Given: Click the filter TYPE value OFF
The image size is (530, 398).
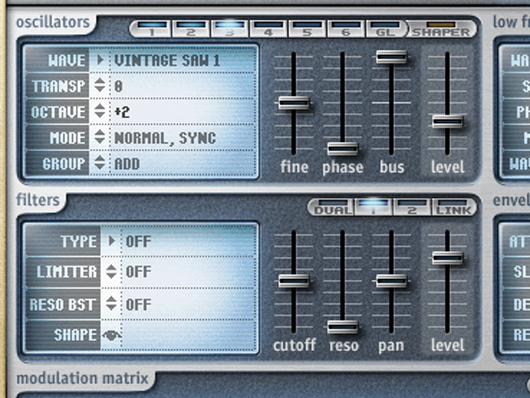Looking at the screenshot, I should [x=139, y=242].
